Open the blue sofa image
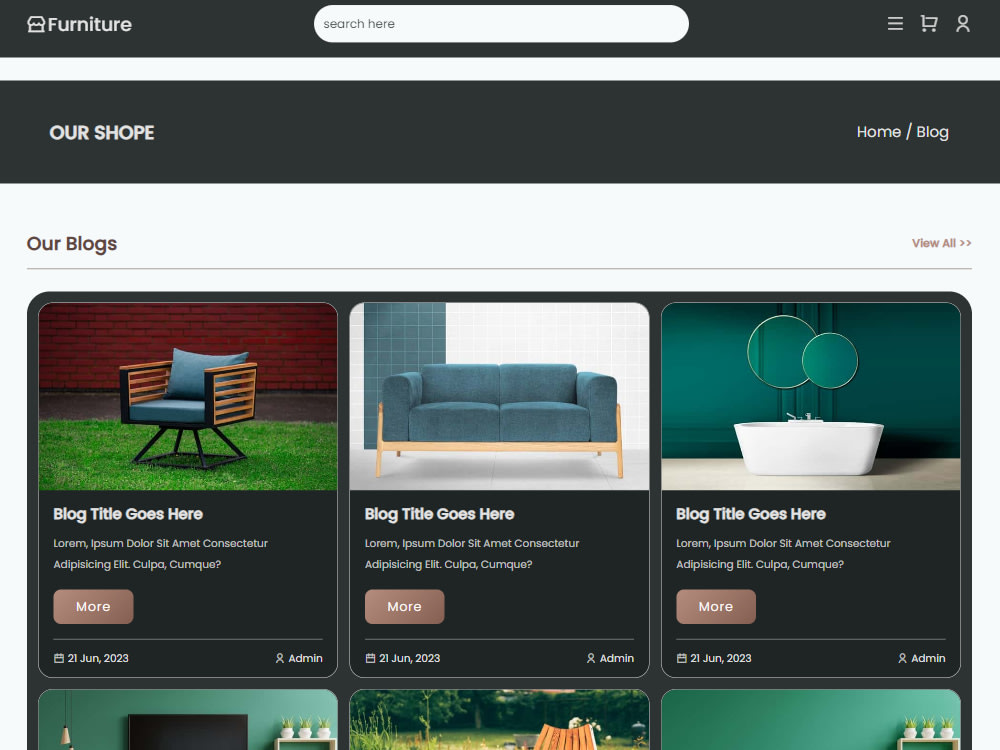This screenshot has height=750, width=1000. point(499,397)
